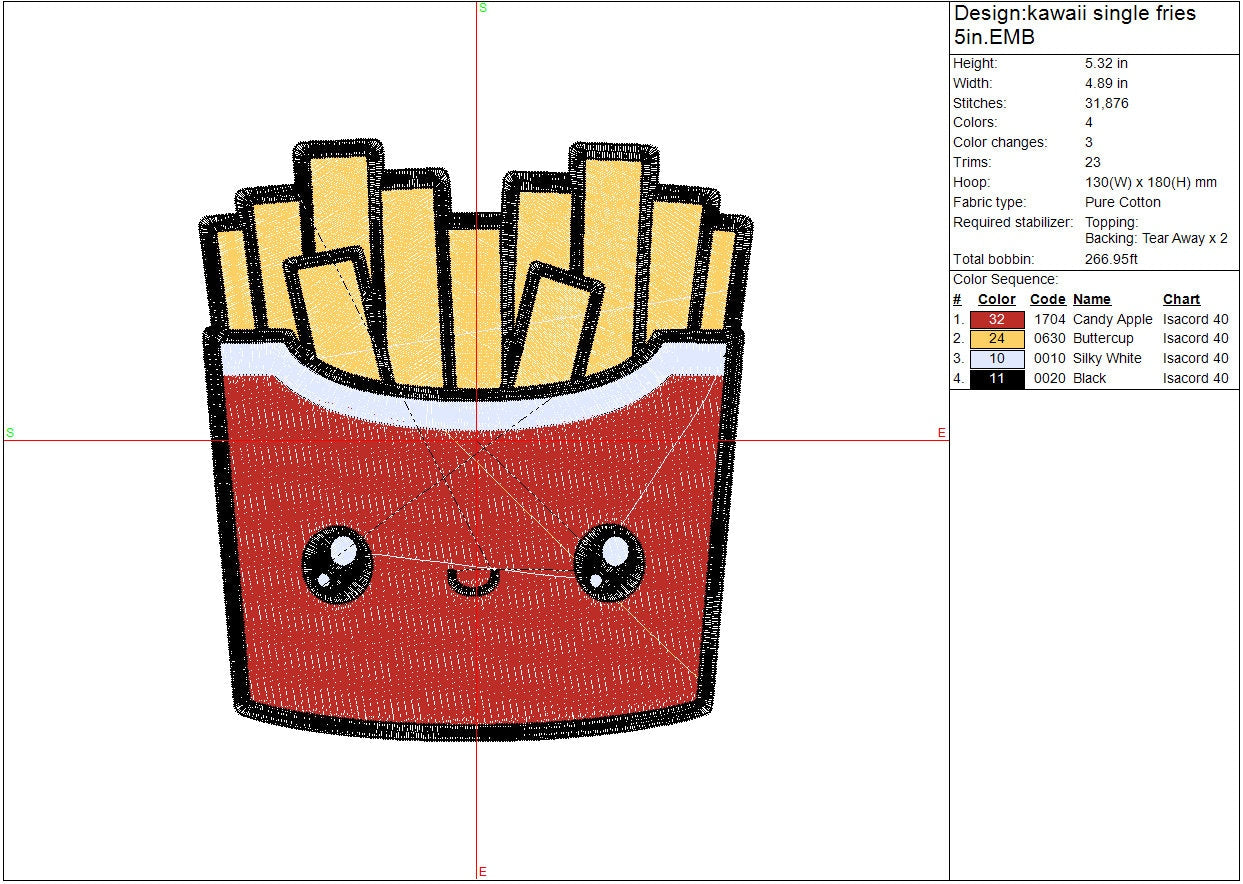Image resolution: width=1243 pixels, height=884 pixels.
Task: Select the Buttercup yellow color swatch
Action: click(997, 339)
